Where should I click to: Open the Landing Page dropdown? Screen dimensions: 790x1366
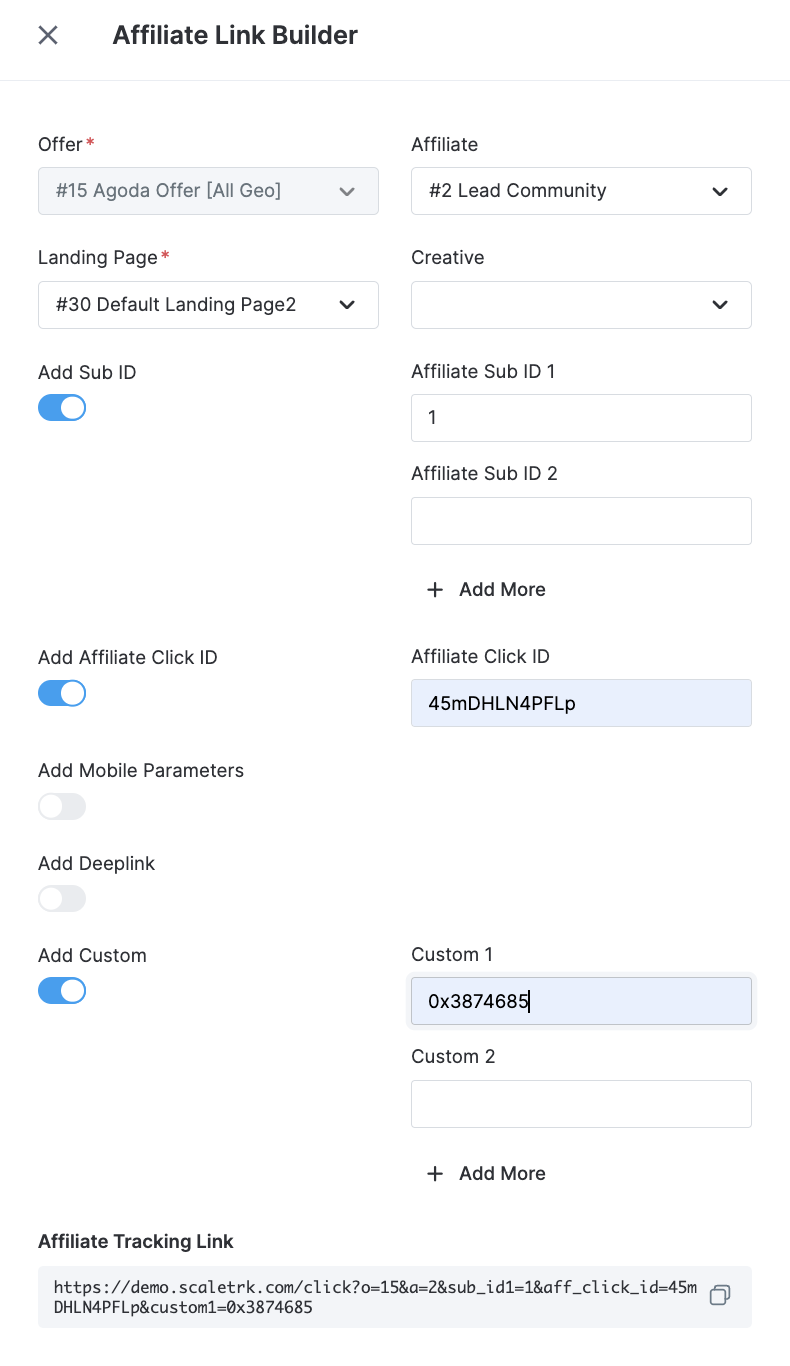(208, 305)
